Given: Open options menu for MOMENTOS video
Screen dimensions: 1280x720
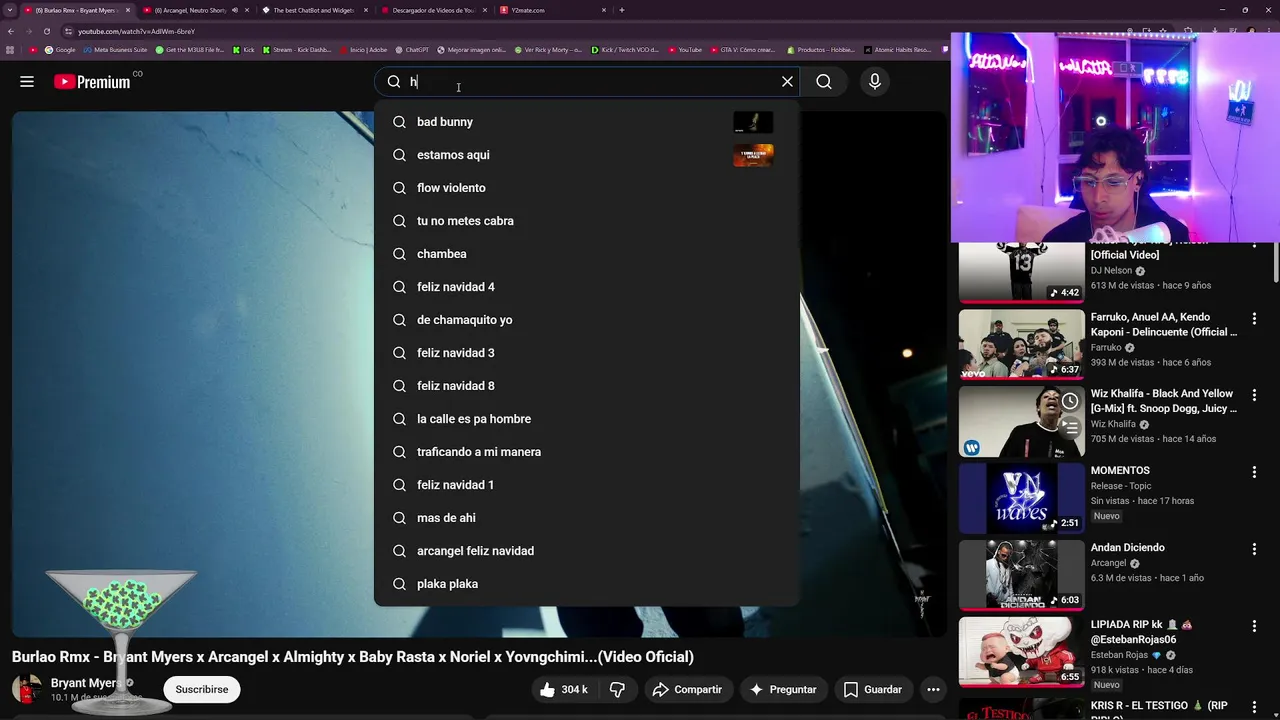Looking at the screenshot, I should (1254, 472).
